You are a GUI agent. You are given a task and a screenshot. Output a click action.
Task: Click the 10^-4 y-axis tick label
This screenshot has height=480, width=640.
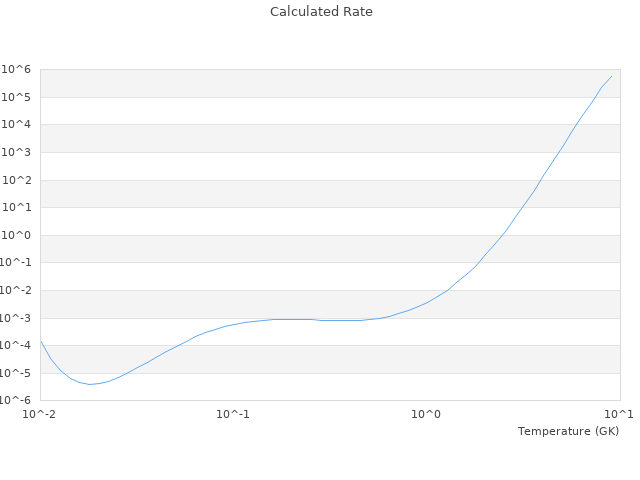(x=17, y=346)
